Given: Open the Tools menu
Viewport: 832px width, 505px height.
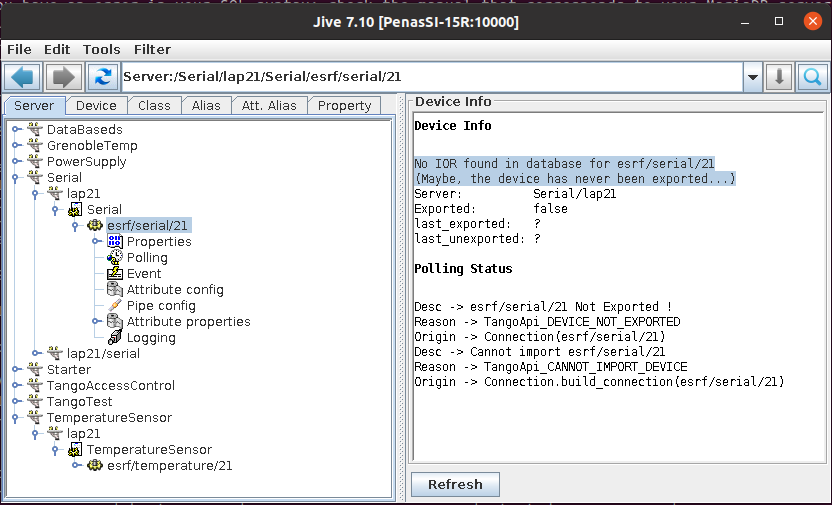Looking at the screenshot, I should 101,49.
